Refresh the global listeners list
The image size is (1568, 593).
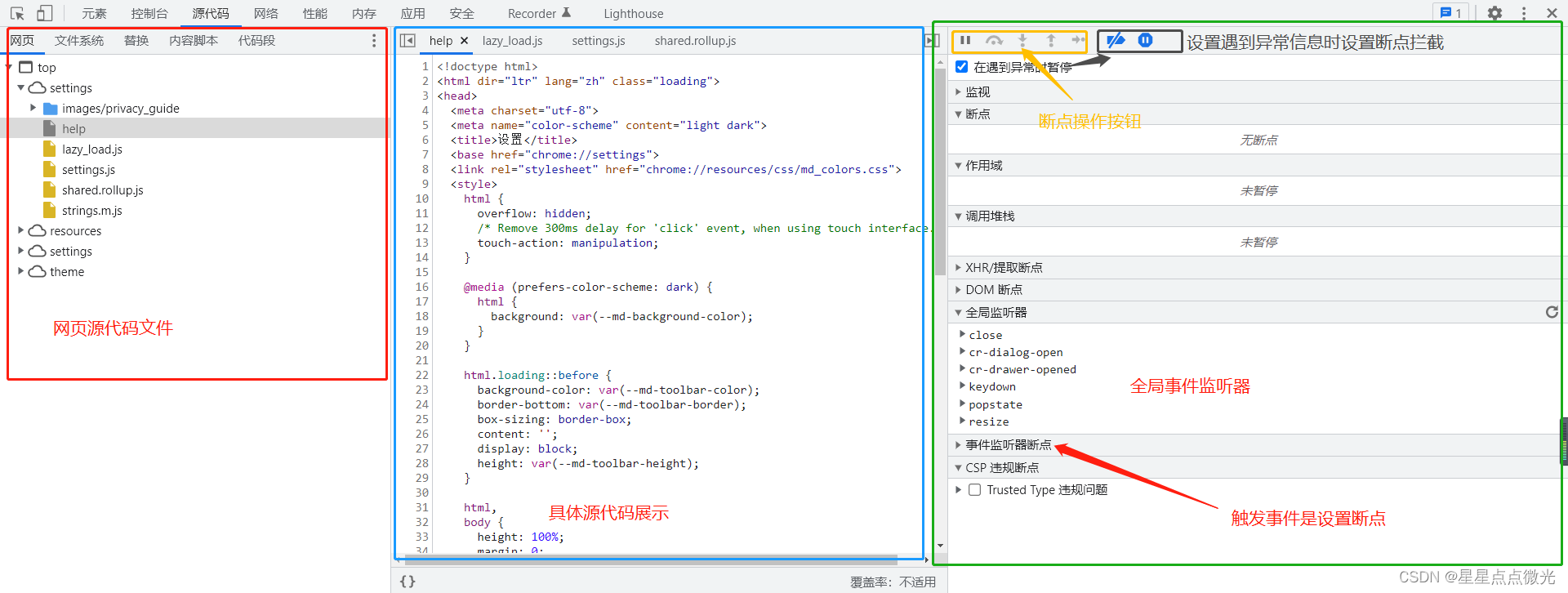(x=1552, y=312)
